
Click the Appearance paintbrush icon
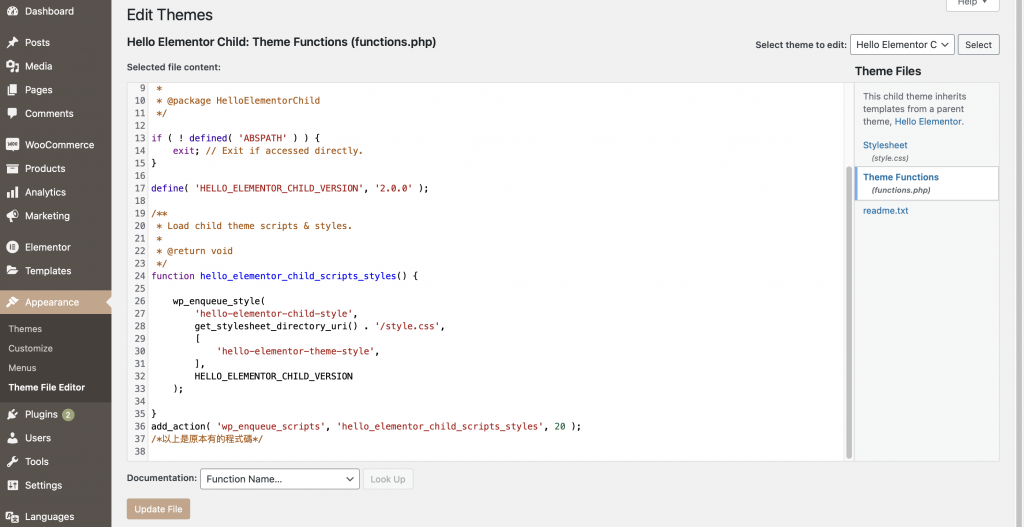pos(12,302)
